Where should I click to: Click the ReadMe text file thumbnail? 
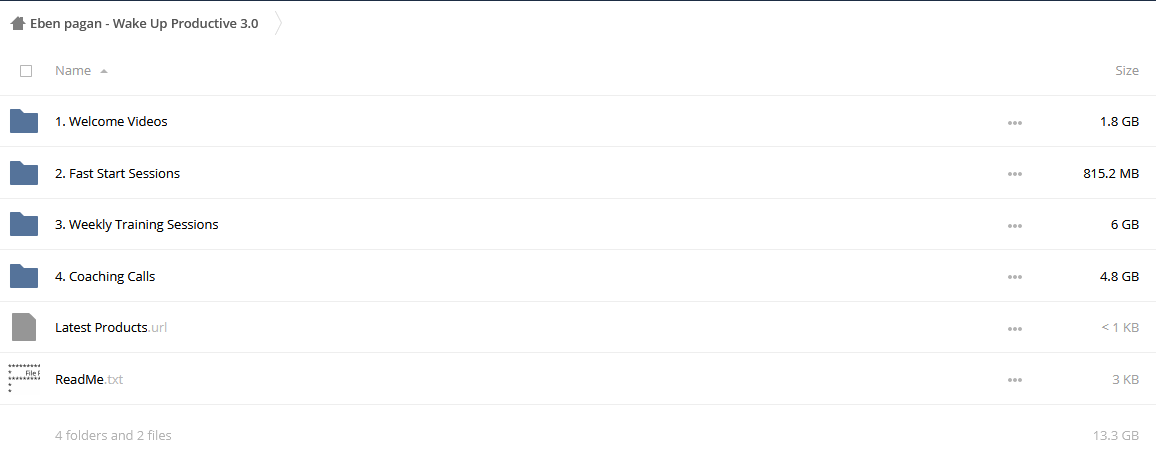[x=24, y=378]
